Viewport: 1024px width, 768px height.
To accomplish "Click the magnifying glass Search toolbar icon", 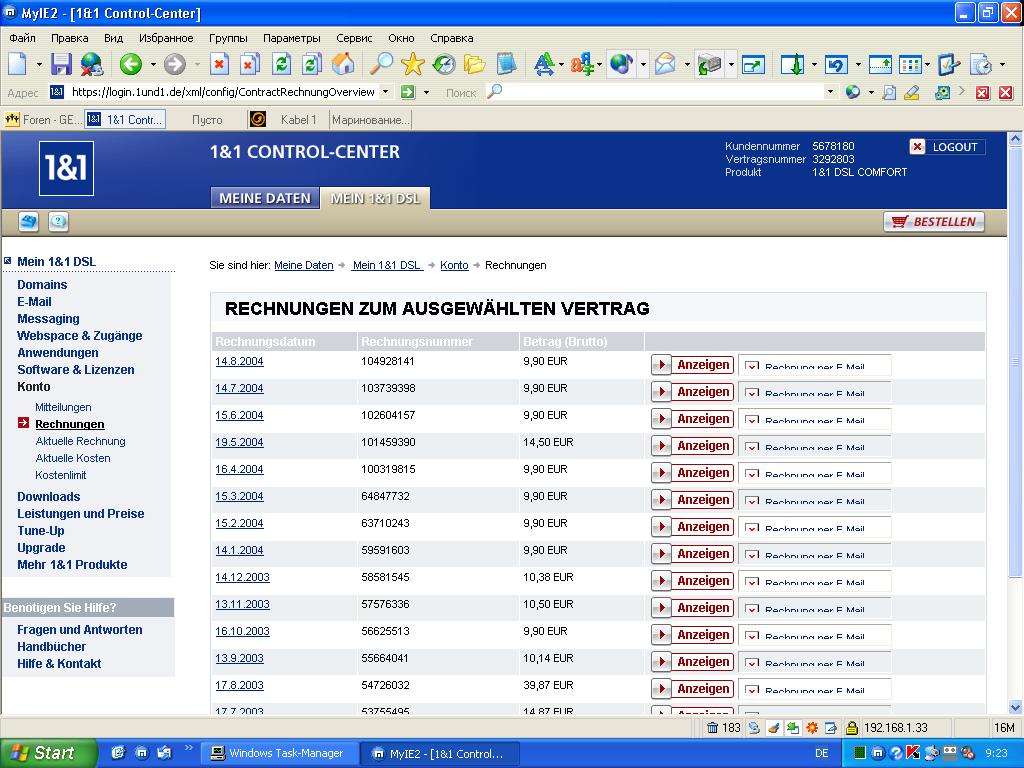I will tap(381, 64).
